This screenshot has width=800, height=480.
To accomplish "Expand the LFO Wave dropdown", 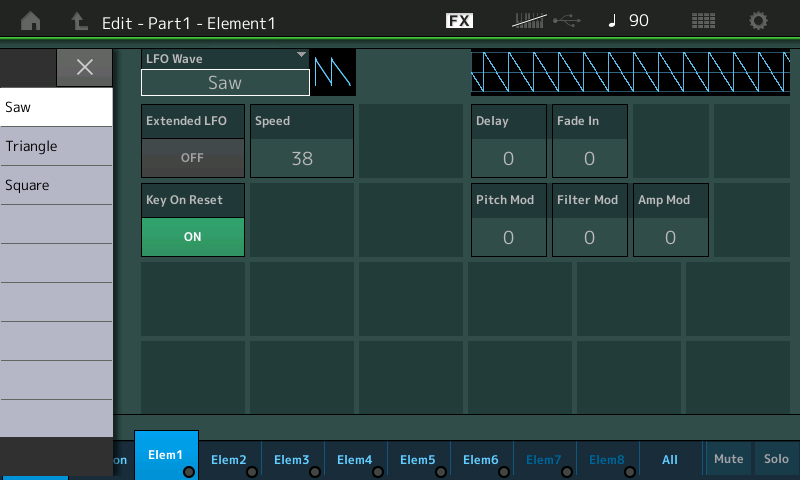I will [x=225, y=73].
